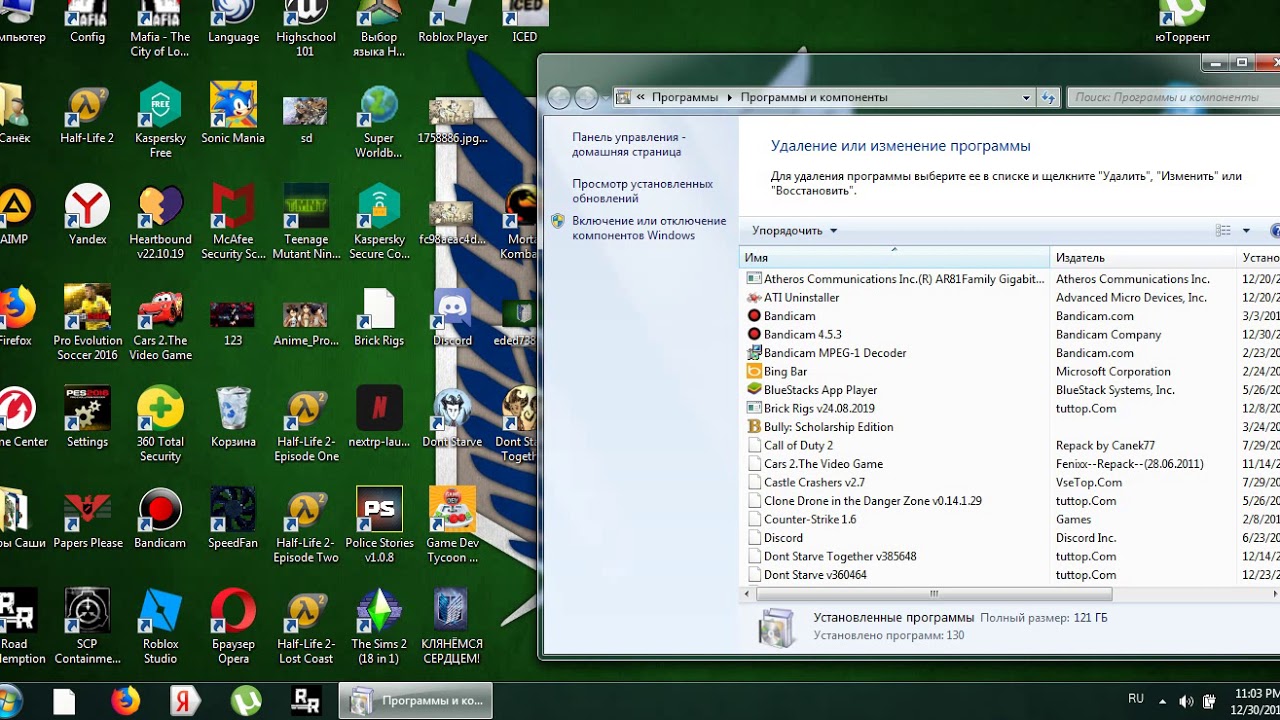
Task: Open SpeedFan desktop shortcut
Action: coord(233,519)
